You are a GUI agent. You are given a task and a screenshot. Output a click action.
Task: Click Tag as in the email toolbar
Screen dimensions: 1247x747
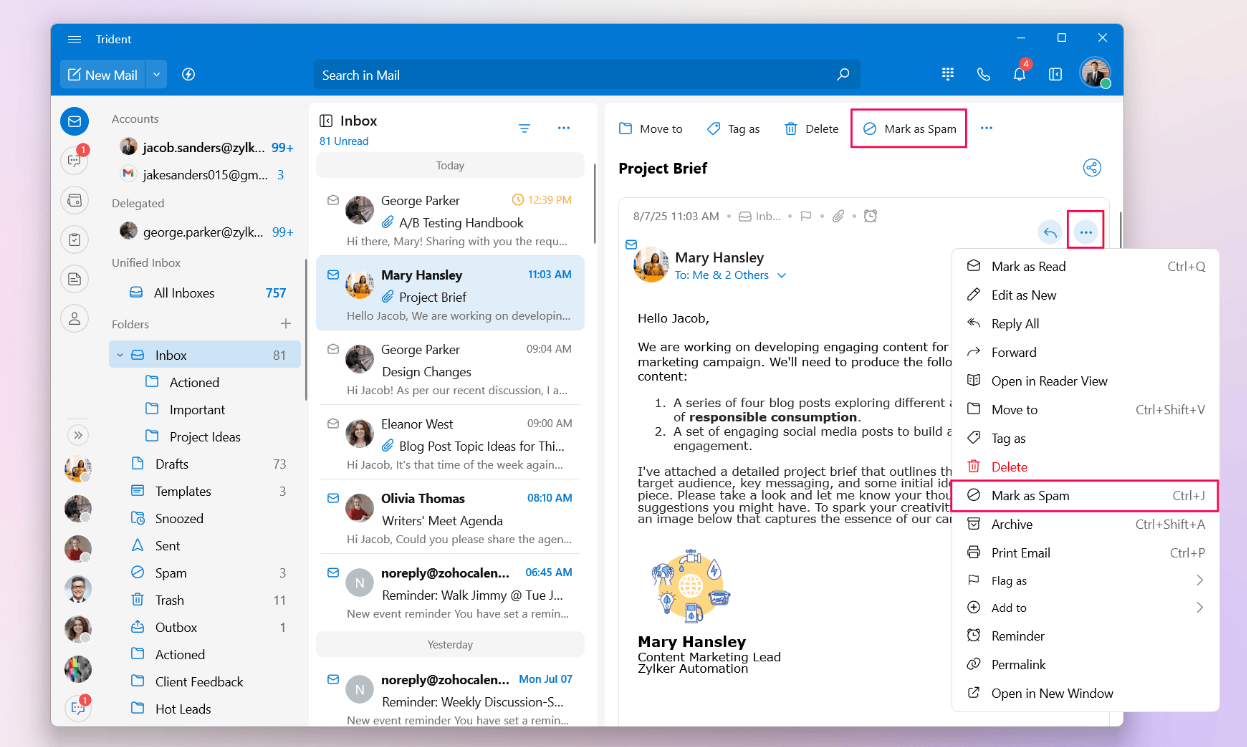point(733,129)
